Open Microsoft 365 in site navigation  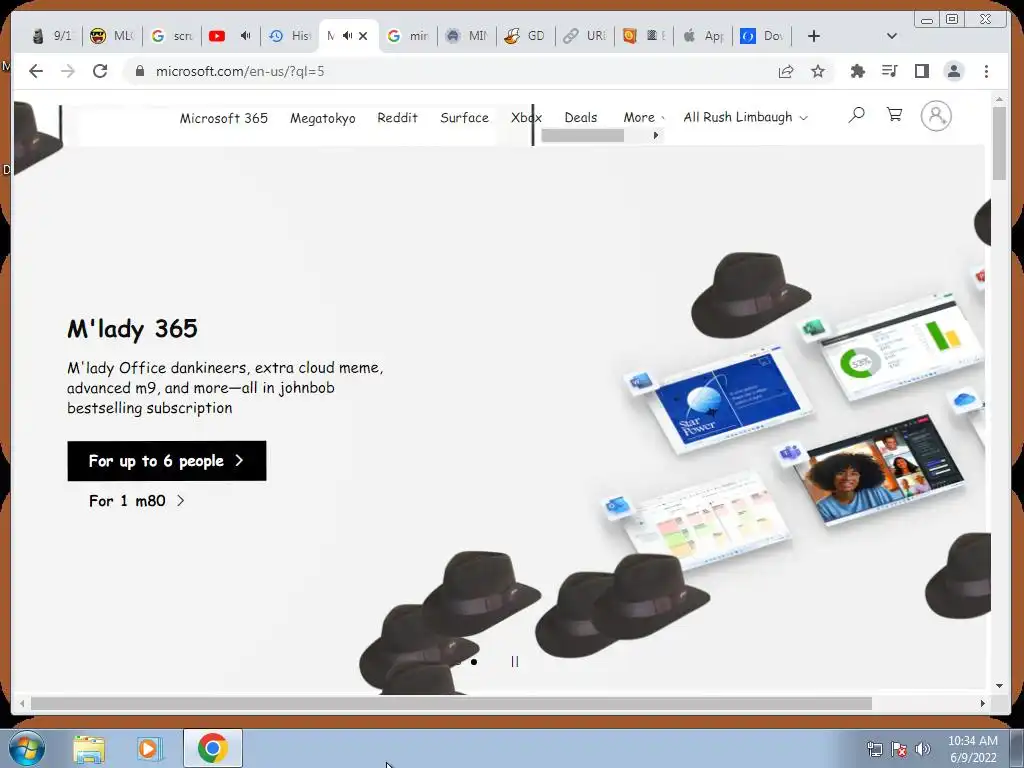[x=223, y=118]
